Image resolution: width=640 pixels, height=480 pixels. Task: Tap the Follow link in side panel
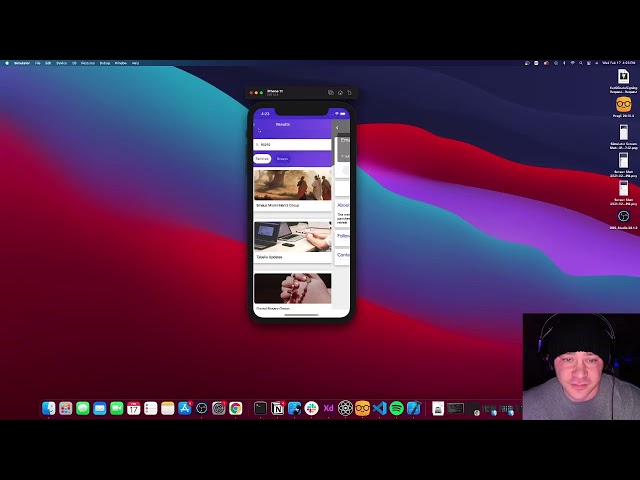pyautogui.click(x=343, y=236)
